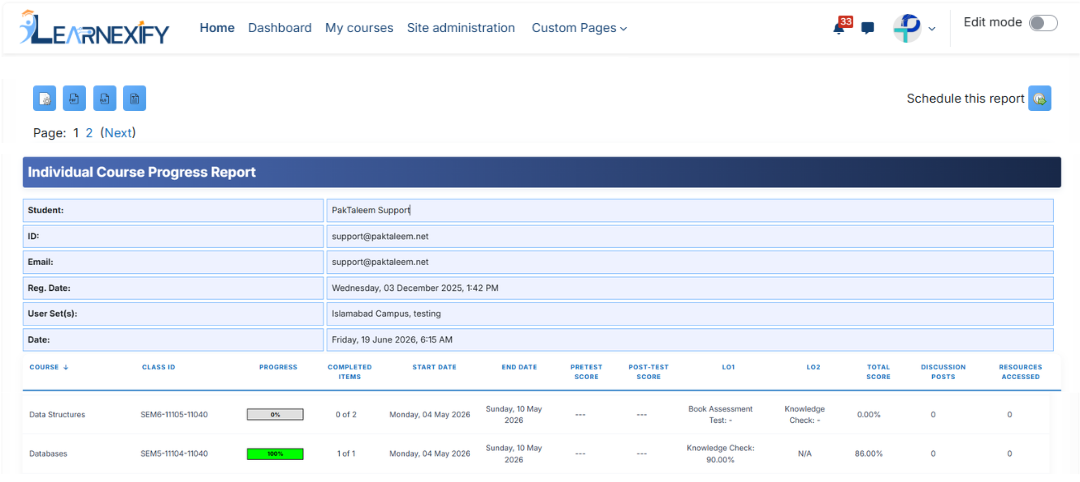
Task: Click the 'Islamabad Campus, testing' user sets value
Action: (386, 314)
